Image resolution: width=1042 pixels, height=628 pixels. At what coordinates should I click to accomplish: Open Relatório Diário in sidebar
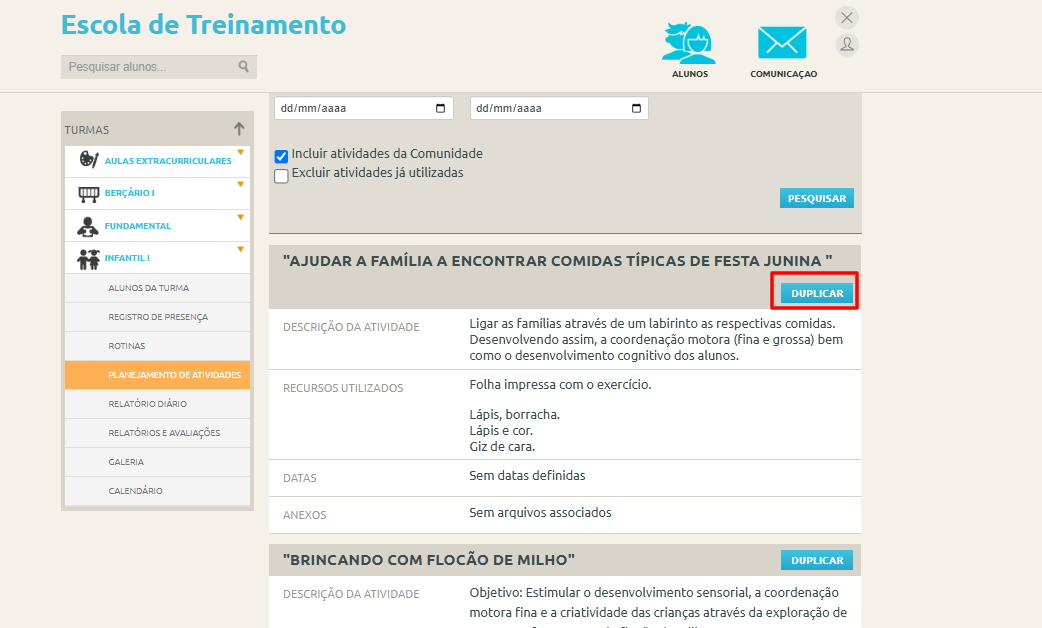tap(157, 403)
